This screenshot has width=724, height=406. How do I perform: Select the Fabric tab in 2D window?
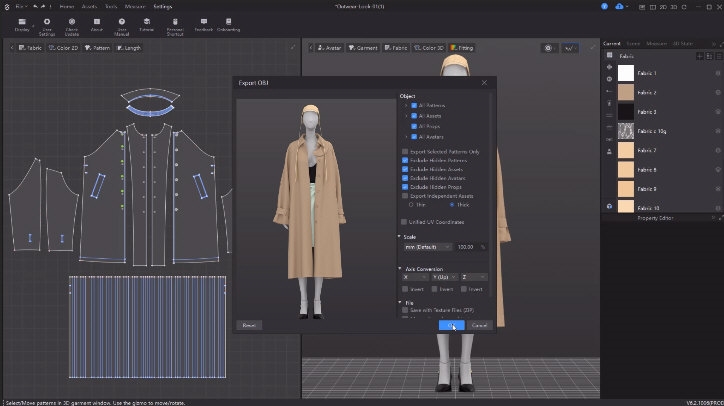[x=30, y=48]
